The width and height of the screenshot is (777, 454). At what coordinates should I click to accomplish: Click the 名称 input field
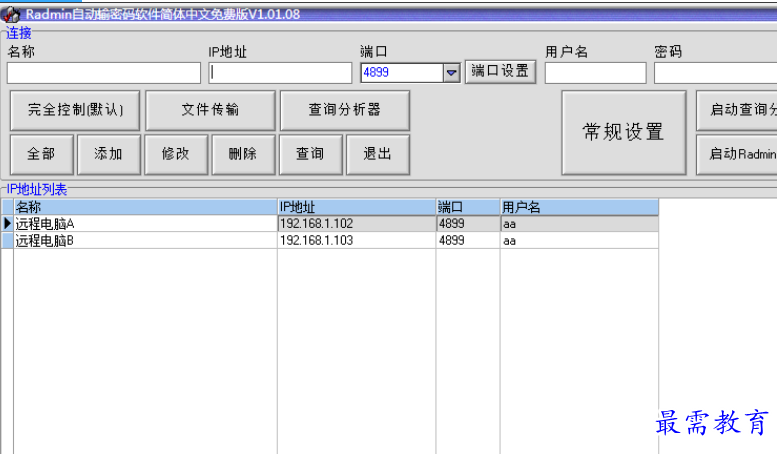tap(104, 73)
